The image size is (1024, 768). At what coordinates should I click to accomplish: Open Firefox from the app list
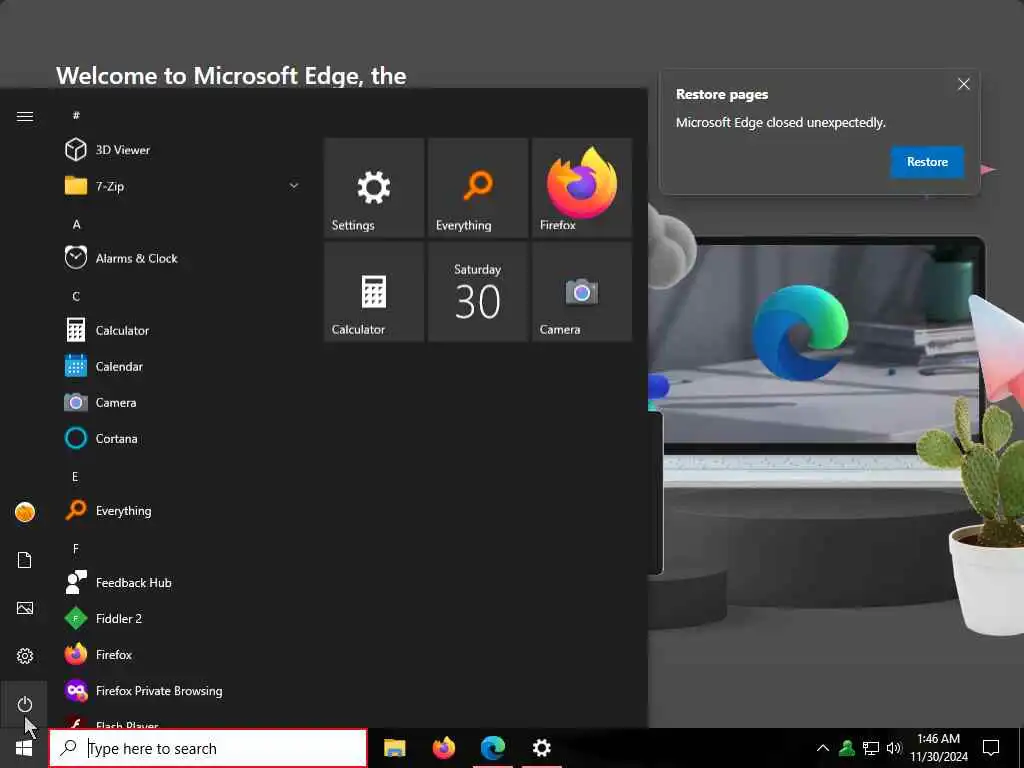(182, 654)
